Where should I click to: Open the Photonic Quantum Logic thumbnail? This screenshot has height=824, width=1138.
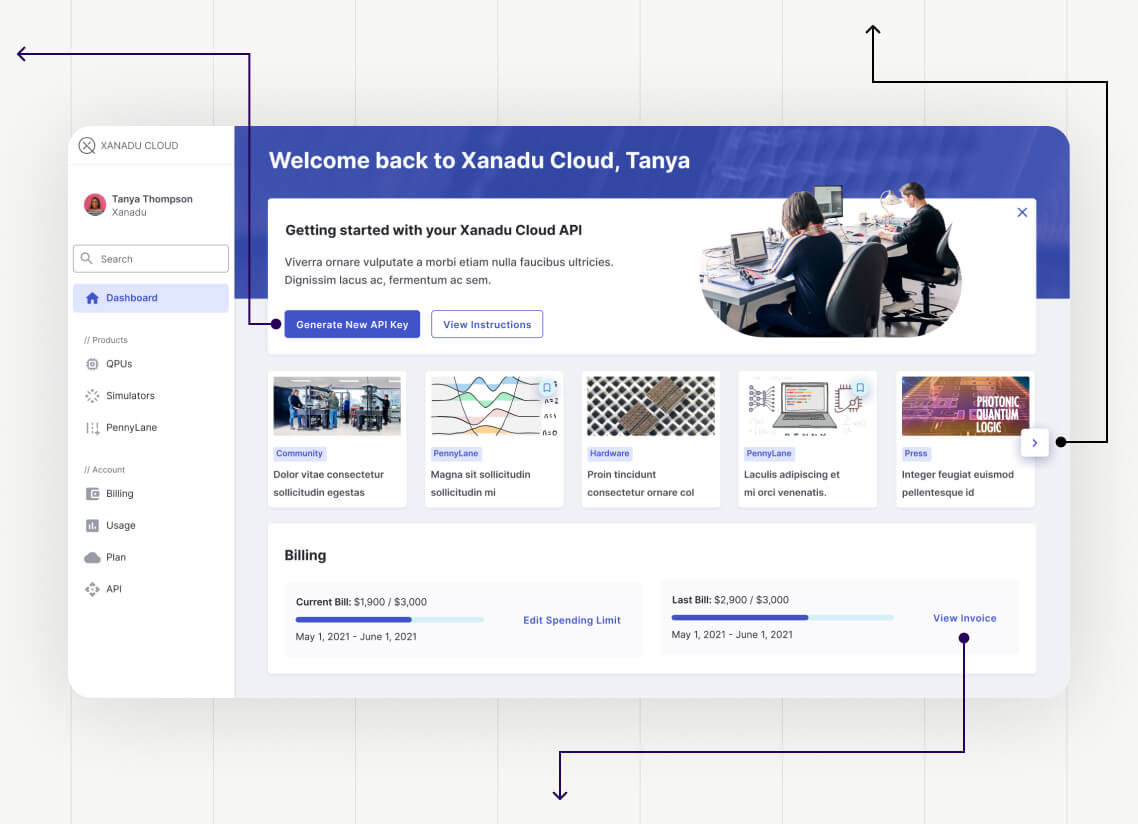point(965,406)
